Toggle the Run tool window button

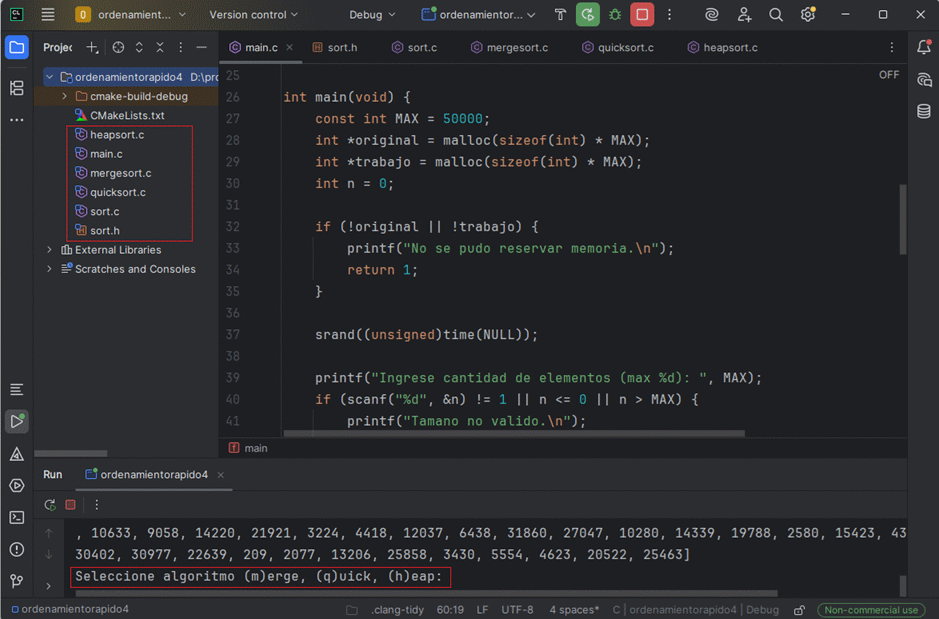coord(17,421)
